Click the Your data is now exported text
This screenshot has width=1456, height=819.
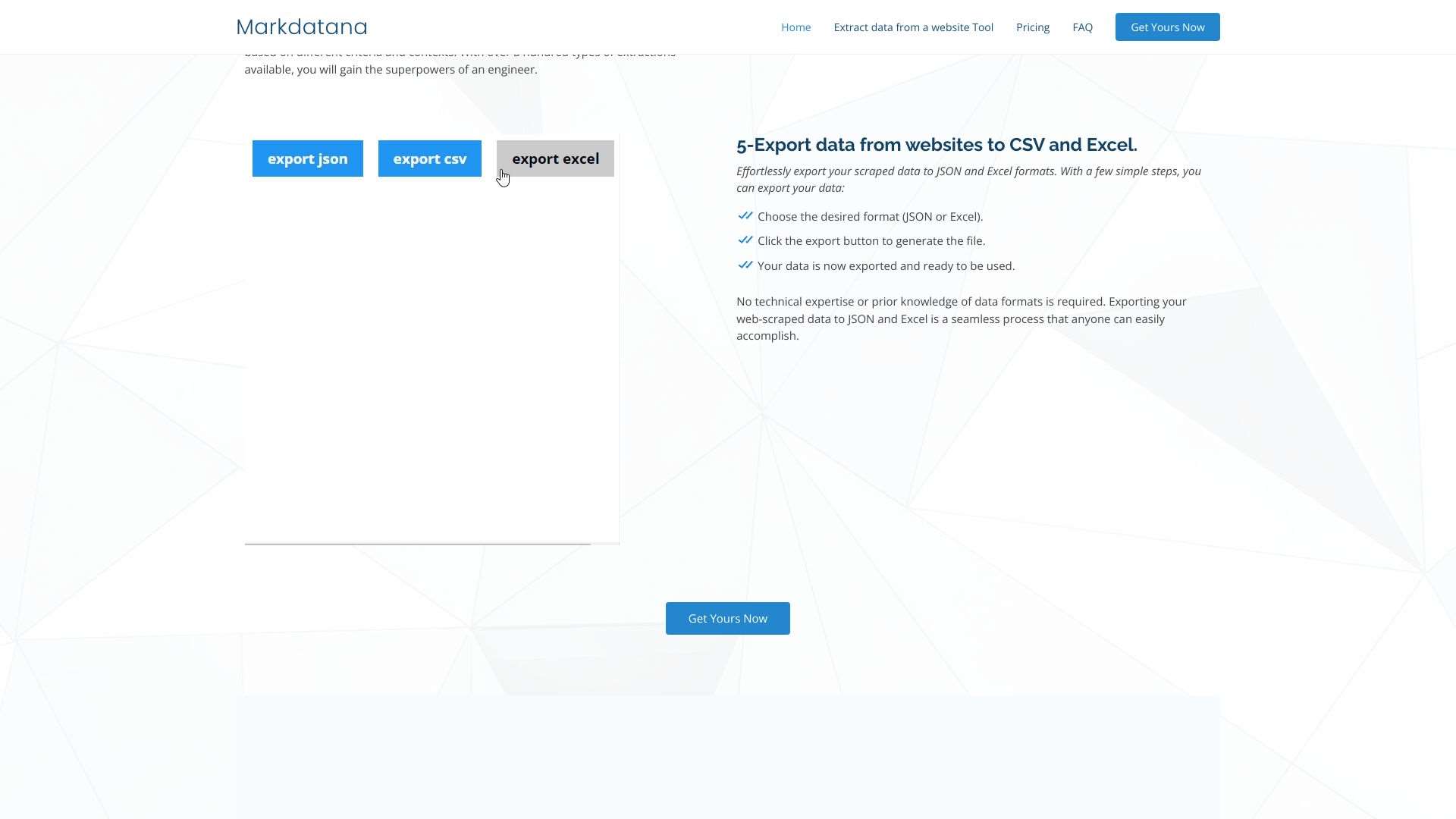point(885,266)
